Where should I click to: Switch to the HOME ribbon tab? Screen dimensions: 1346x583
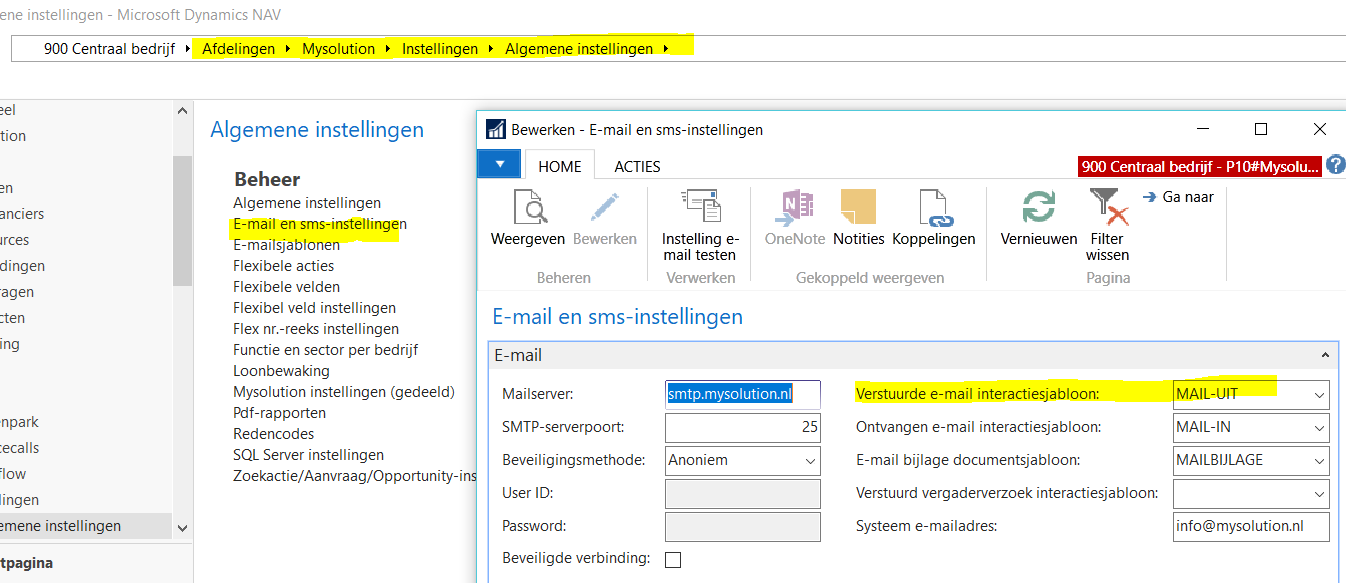click(x=560, y=166)
